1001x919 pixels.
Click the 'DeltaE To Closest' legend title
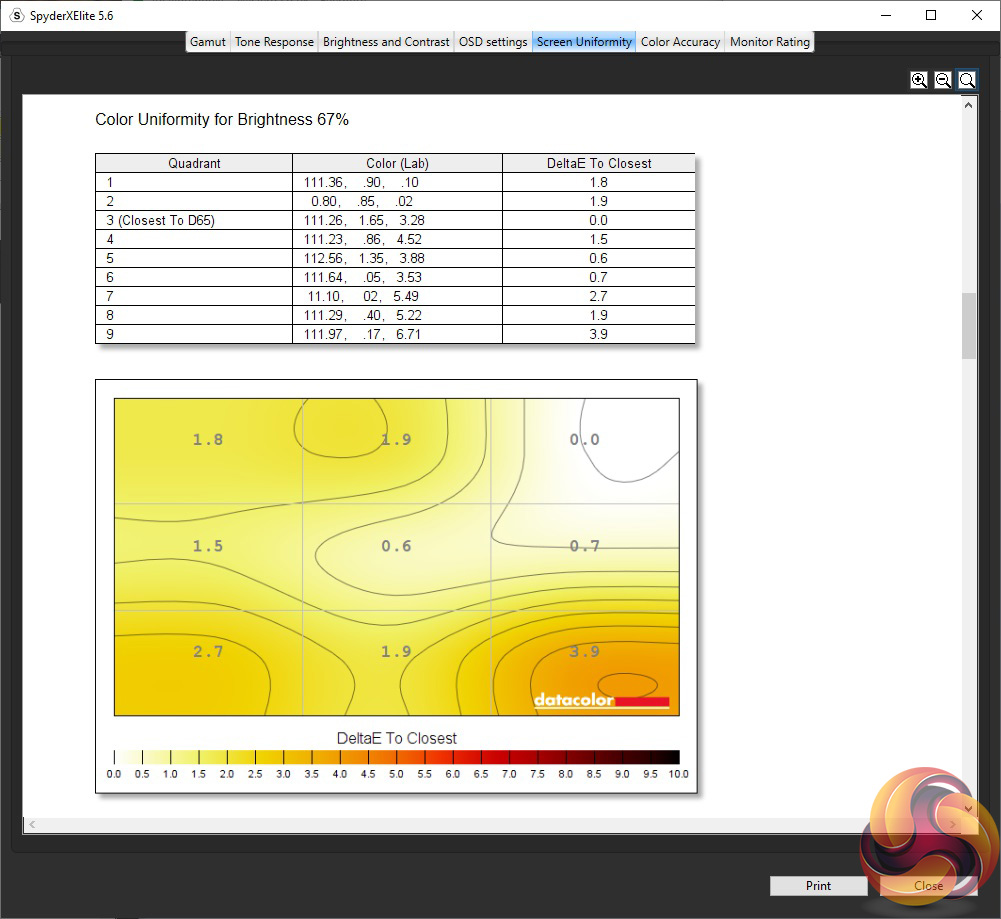(396, 738)
